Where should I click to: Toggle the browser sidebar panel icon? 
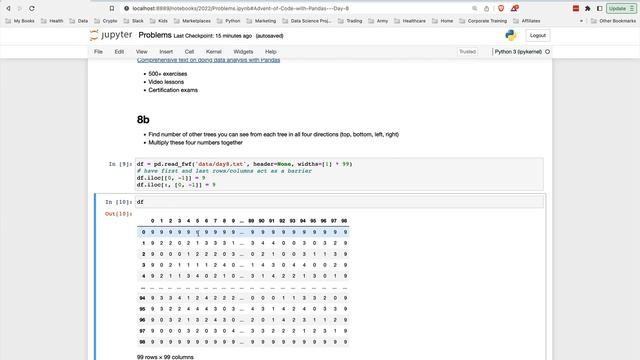pyautogui.click(x=600, y=8)
